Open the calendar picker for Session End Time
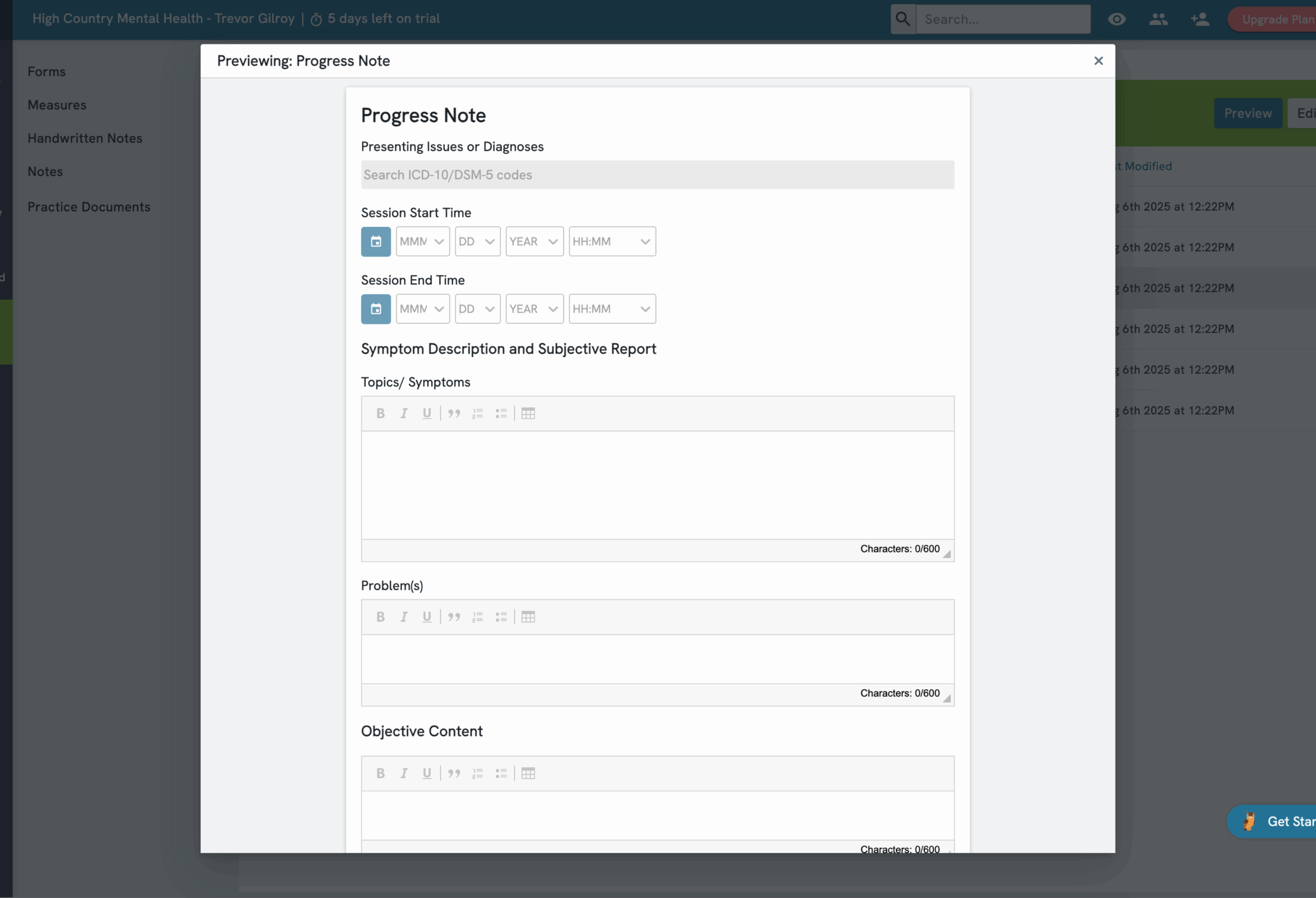The width and height of the screenshot is (1316, 898). tap(376, 309)
